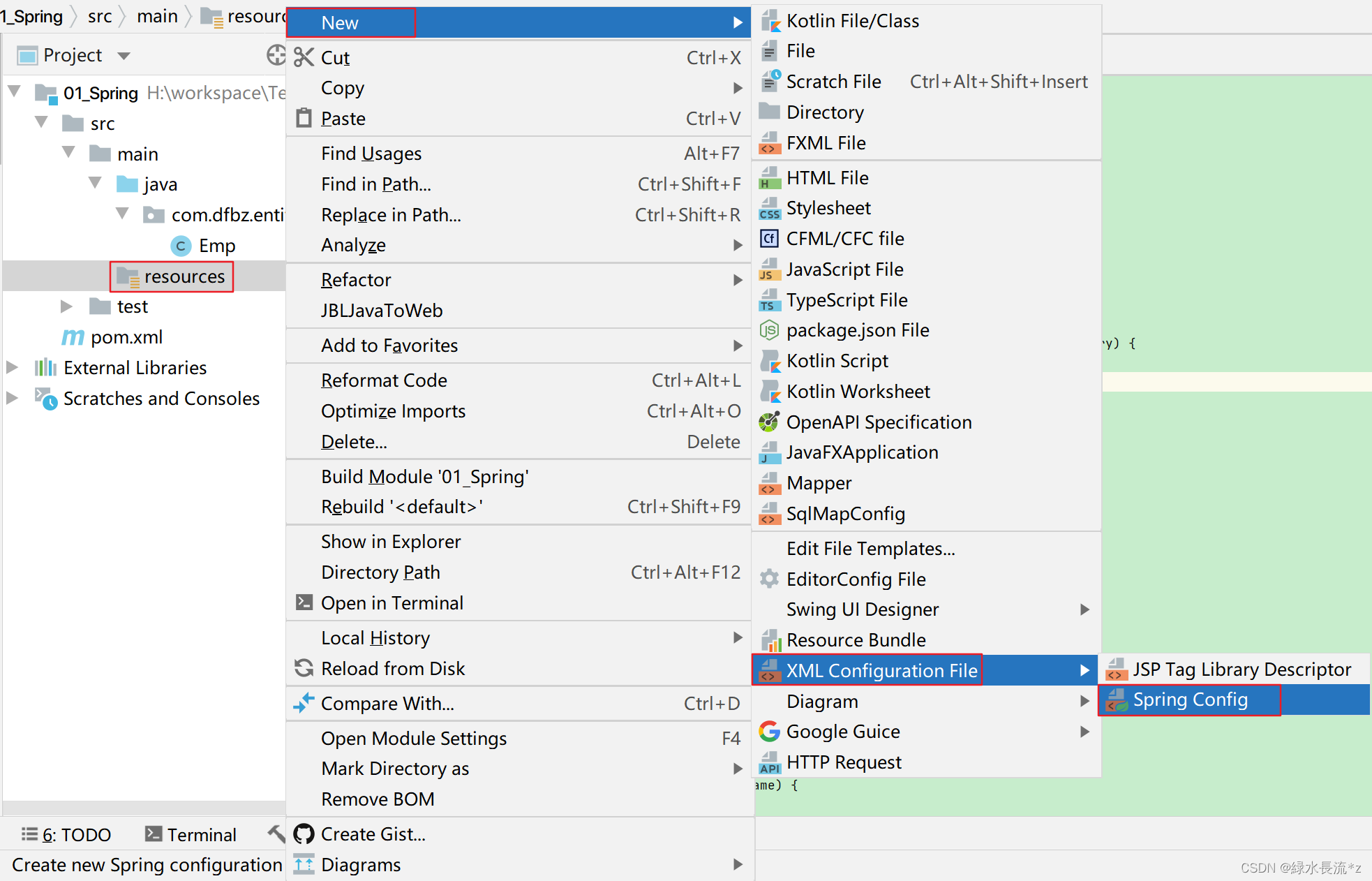Click the Scratch File icon
Viewport: 1372px width, 881px height.
(x=770, y=82)
